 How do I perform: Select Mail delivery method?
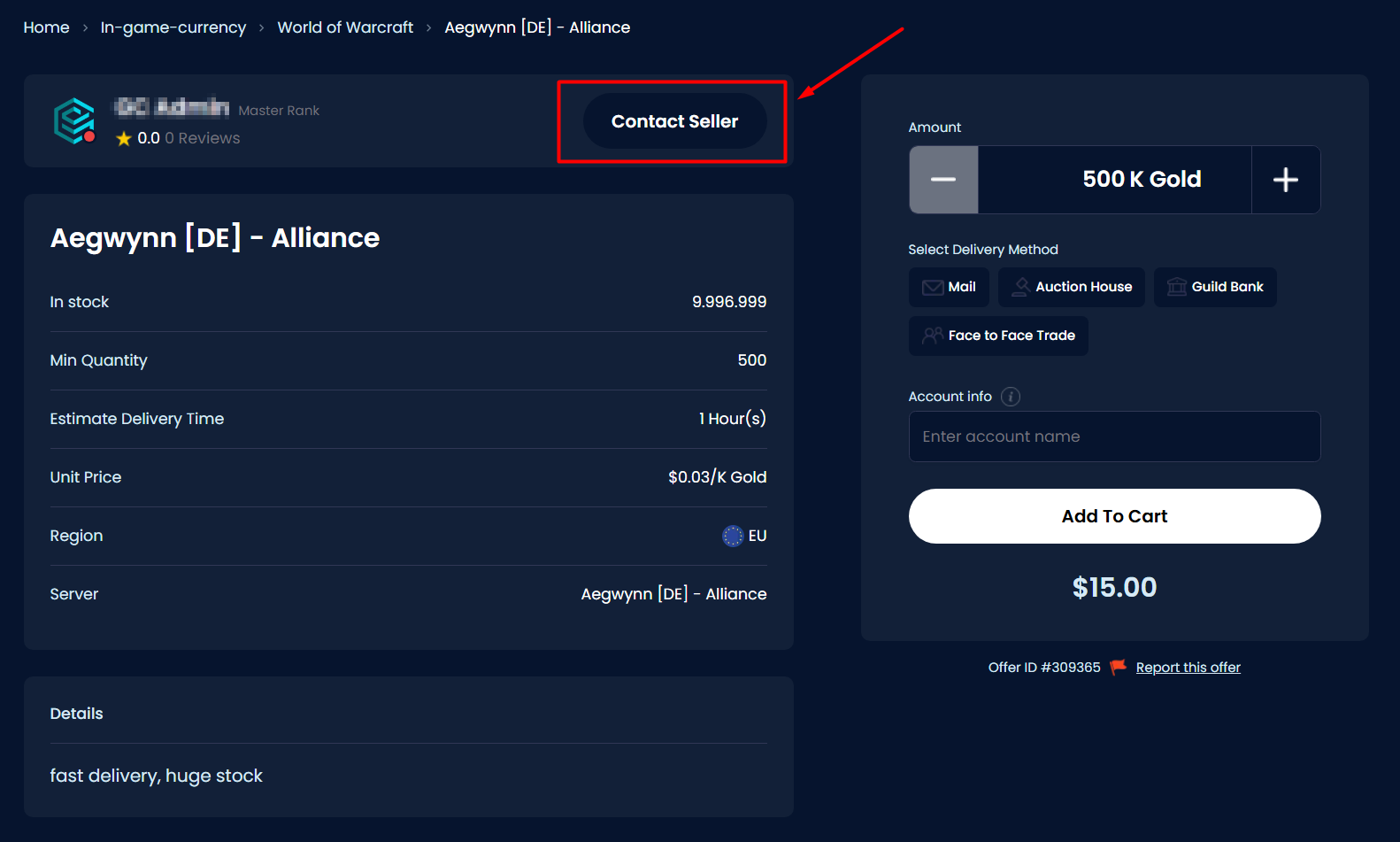(x=949, y=287)
